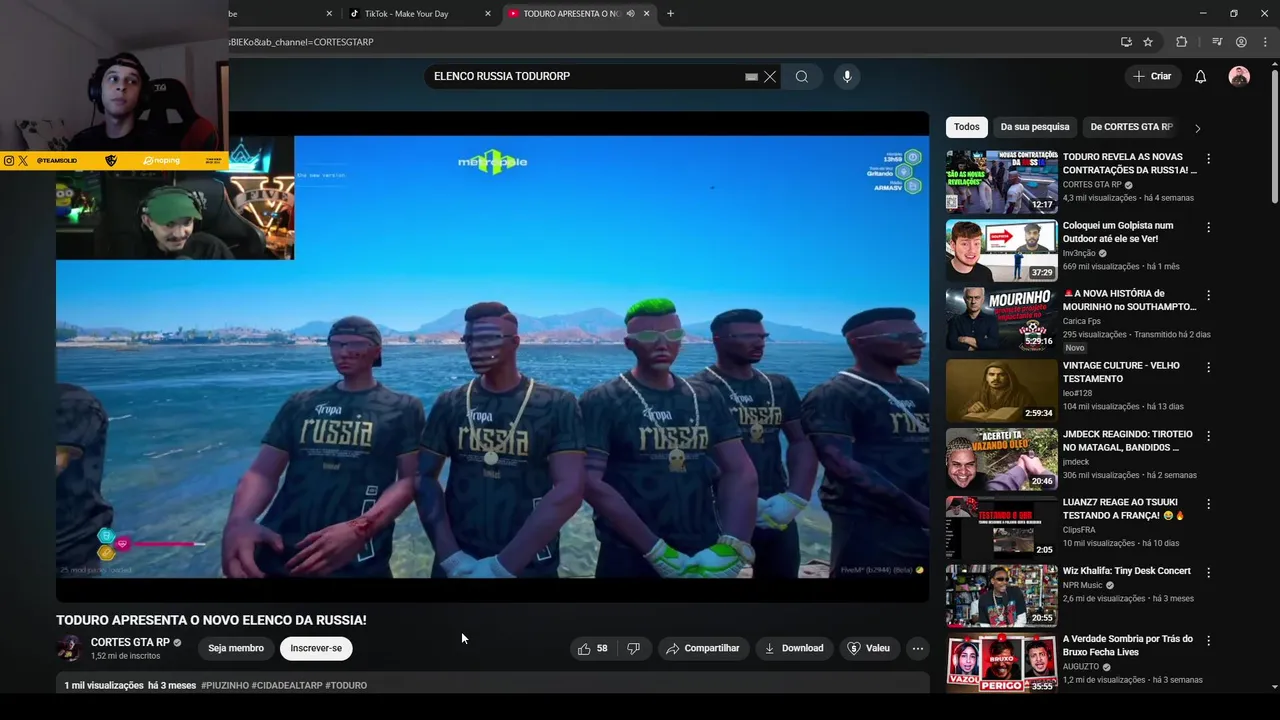Close the TikTok tab
1280x720 pixels.
[x=488, y=13]
